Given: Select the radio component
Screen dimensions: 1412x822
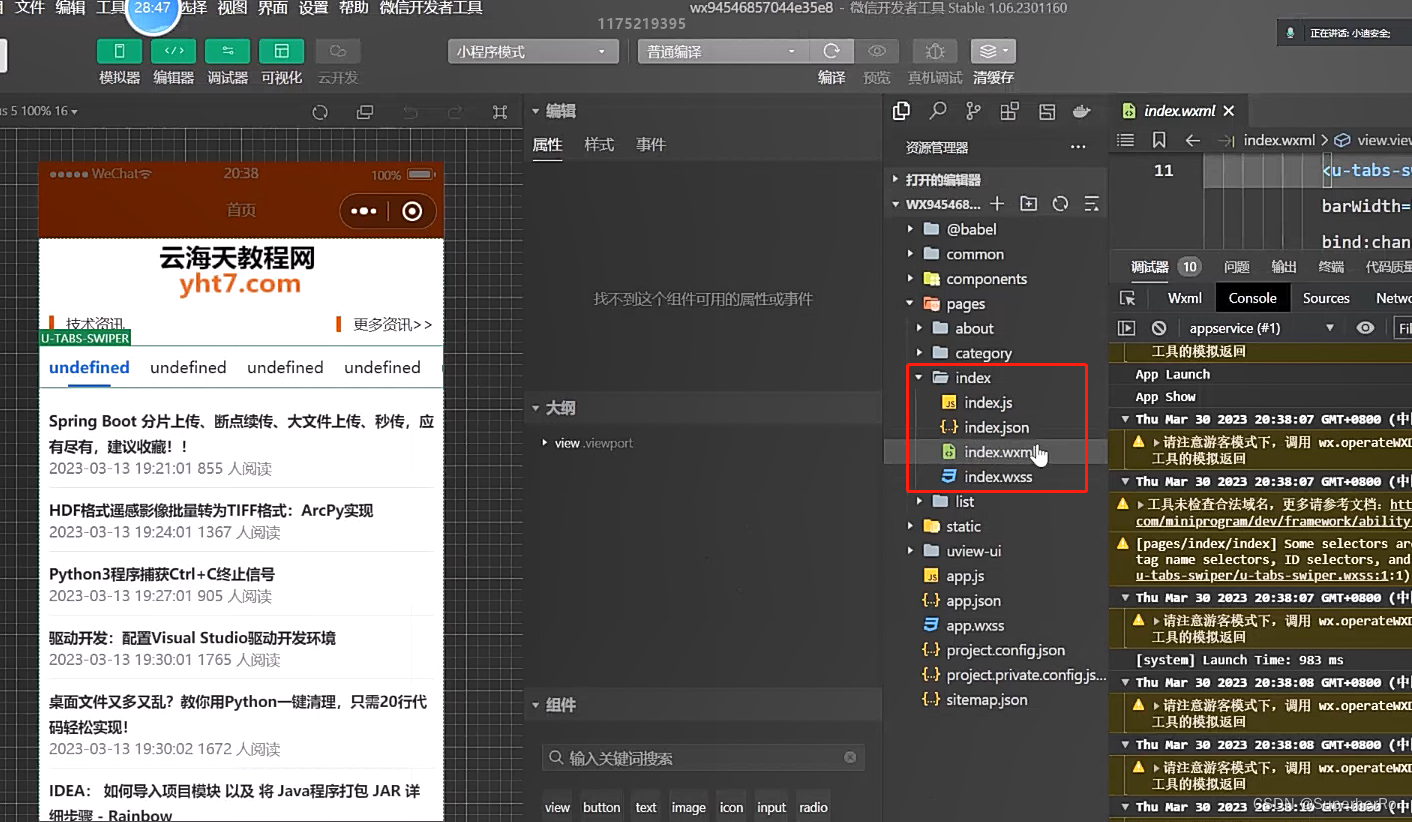Looking at the screenshot, I should tap(814, 807).
